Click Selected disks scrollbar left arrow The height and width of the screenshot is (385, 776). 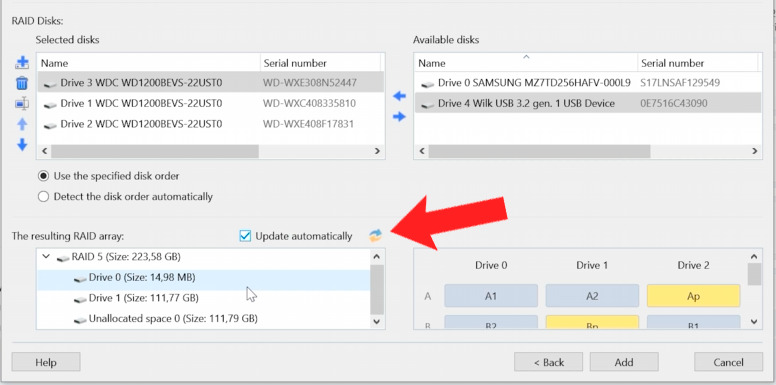(44, 151)
